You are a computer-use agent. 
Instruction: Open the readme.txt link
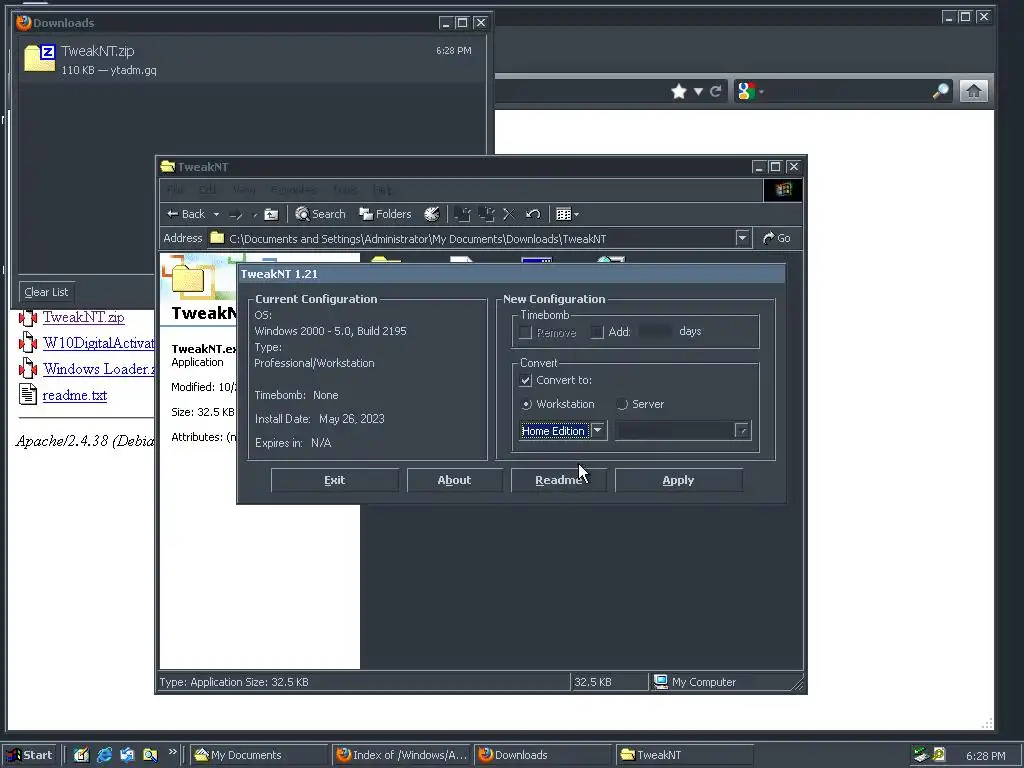(74, 395)
